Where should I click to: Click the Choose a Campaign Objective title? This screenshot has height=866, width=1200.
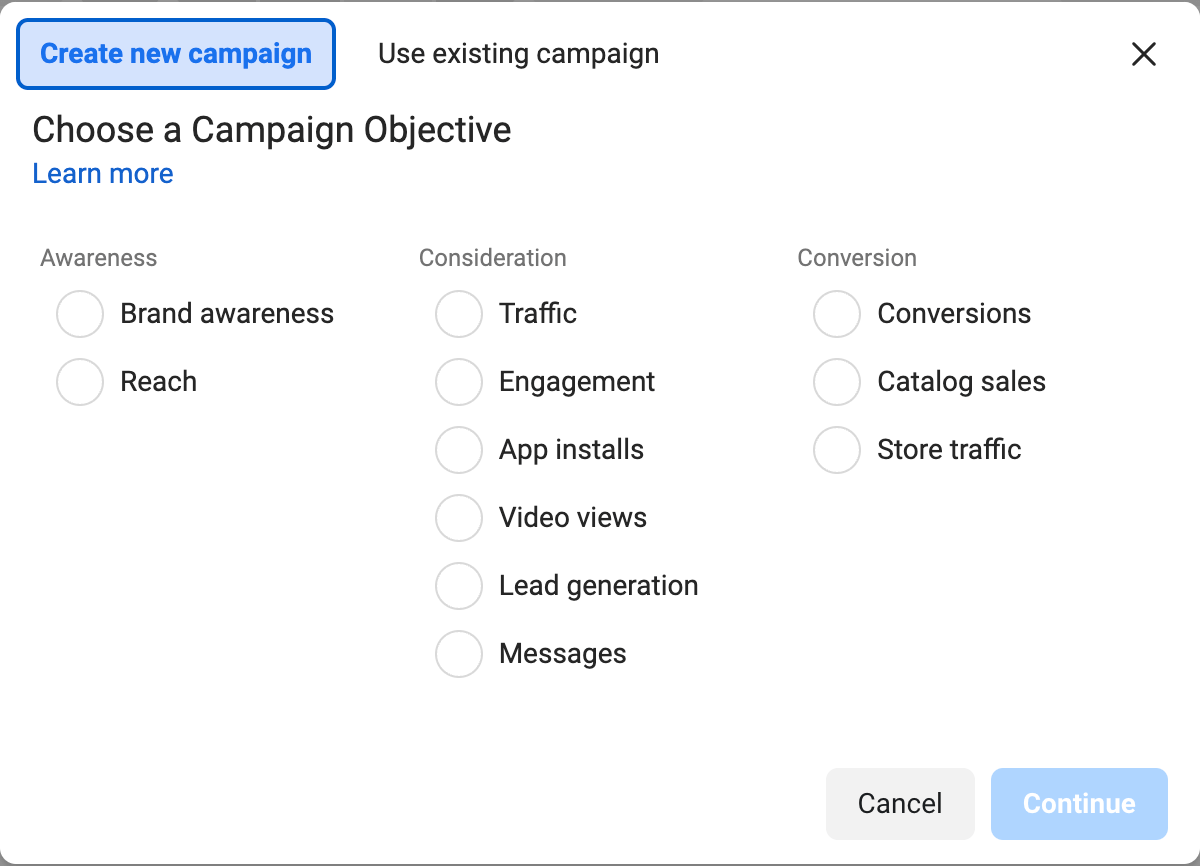[272, 130]
